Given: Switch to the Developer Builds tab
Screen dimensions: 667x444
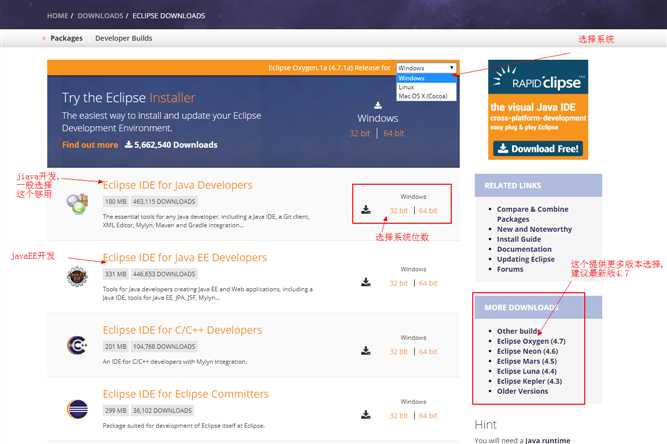Looking at the screenshot, I should [123, 38].
